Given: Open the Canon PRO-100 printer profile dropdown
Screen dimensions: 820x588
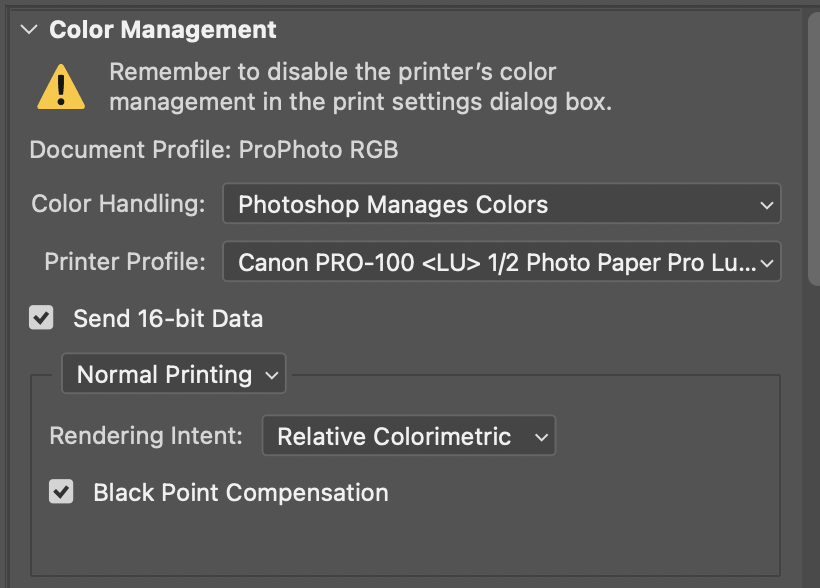Looking at the screenshot, I should pos(502,262).
